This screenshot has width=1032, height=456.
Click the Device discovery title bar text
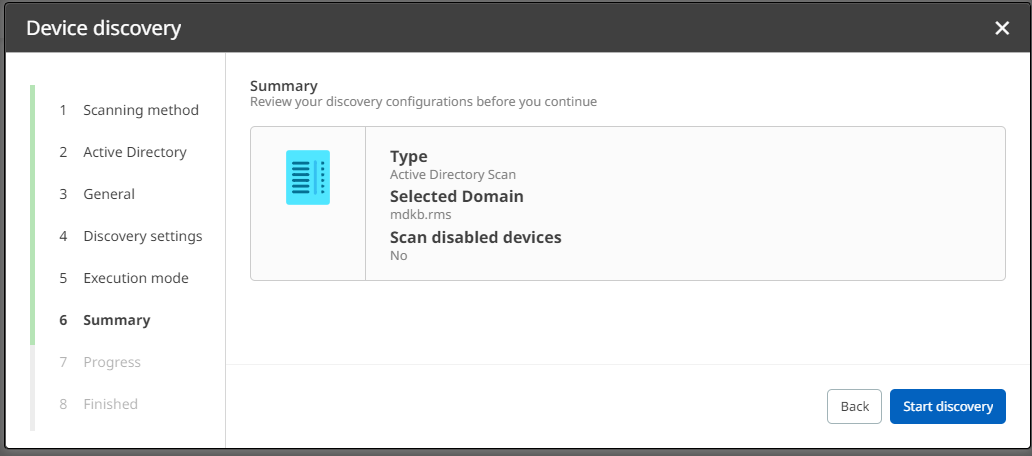click(103, 28)
